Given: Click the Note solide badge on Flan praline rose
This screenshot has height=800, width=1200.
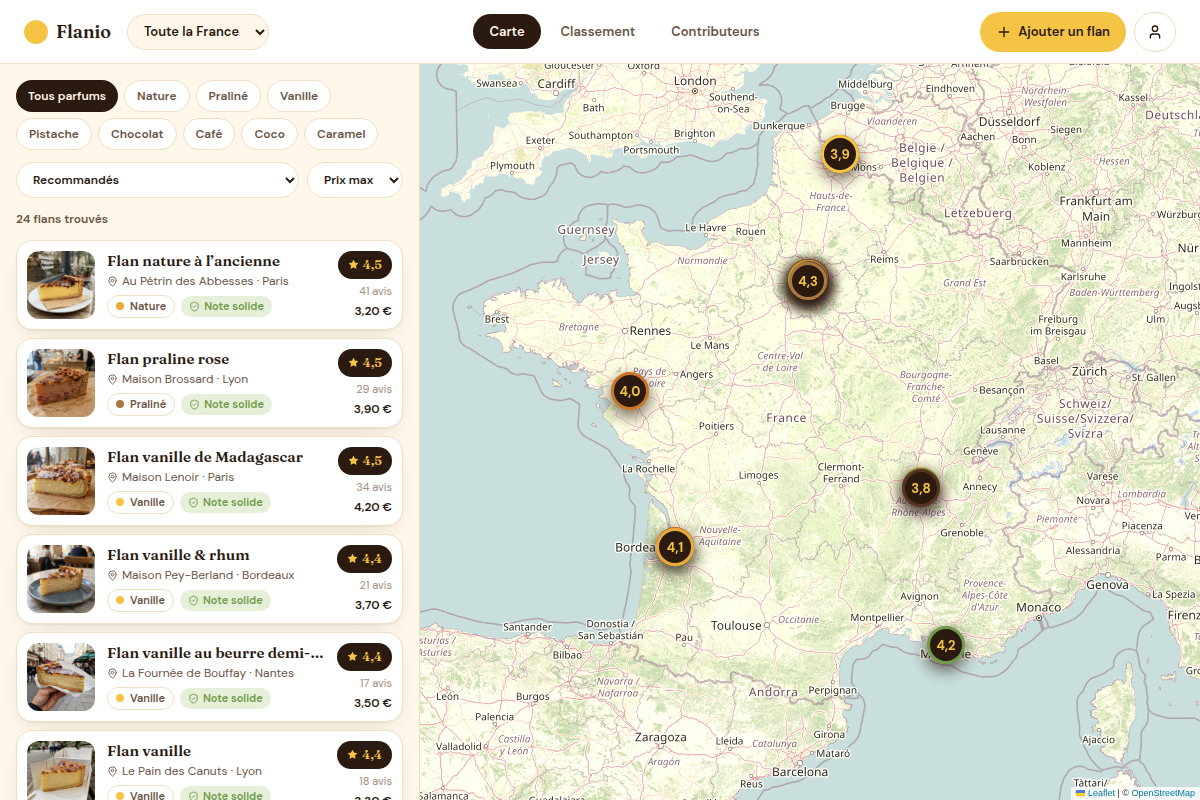Looking at the screenshot, I should tap(226, 405).
